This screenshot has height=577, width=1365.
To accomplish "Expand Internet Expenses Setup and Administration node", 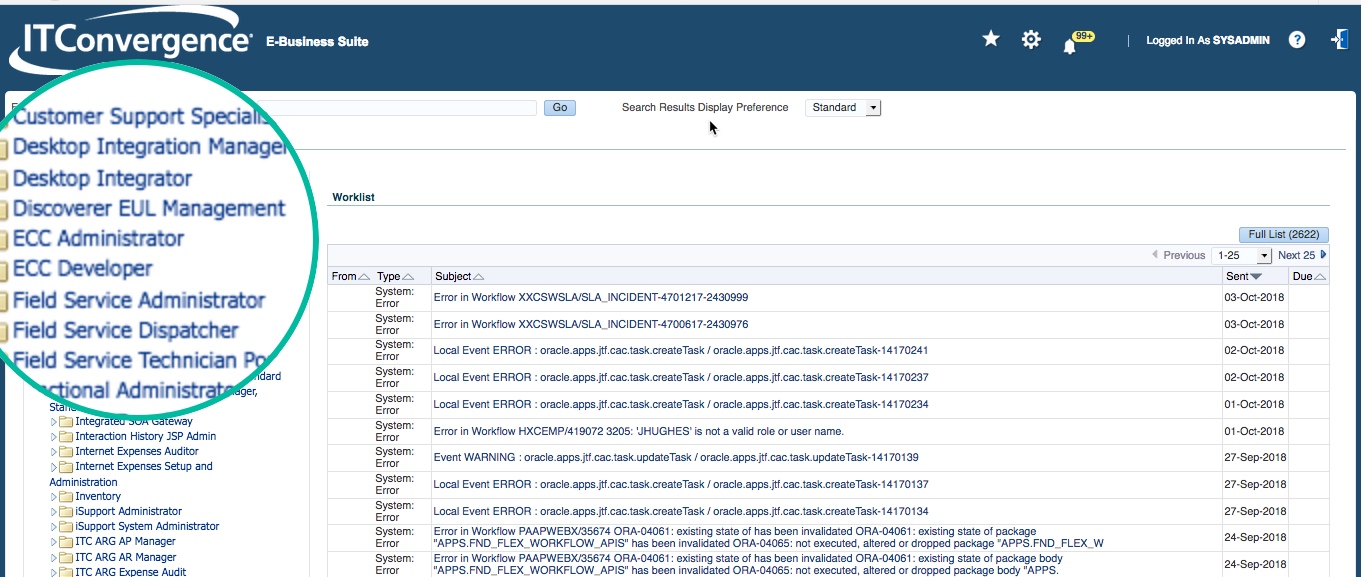I will [54, 467].
